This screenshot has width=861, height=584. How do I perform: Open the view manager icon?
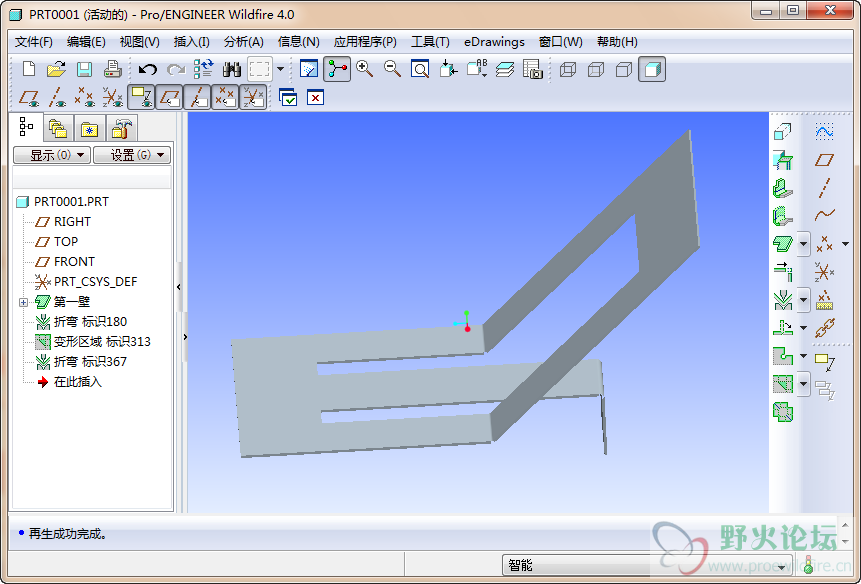pyautogui.click(x=533, y=70)
